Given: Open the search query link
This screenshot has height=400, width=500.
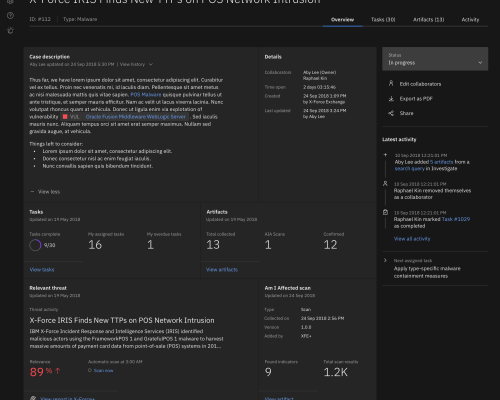Looking at the screenshot, I should coord(410,169).
